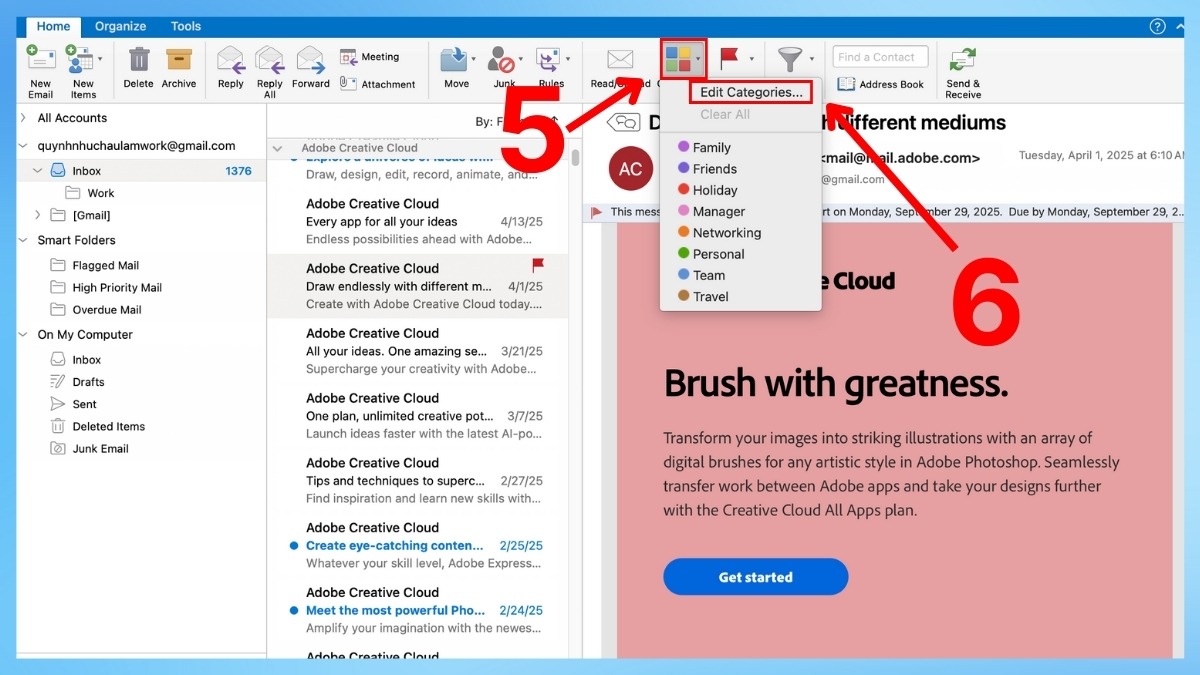The height and width of the screenshot is (675, 1200).
Task: Open the Rules toolbar button
Action: point(551,68)
